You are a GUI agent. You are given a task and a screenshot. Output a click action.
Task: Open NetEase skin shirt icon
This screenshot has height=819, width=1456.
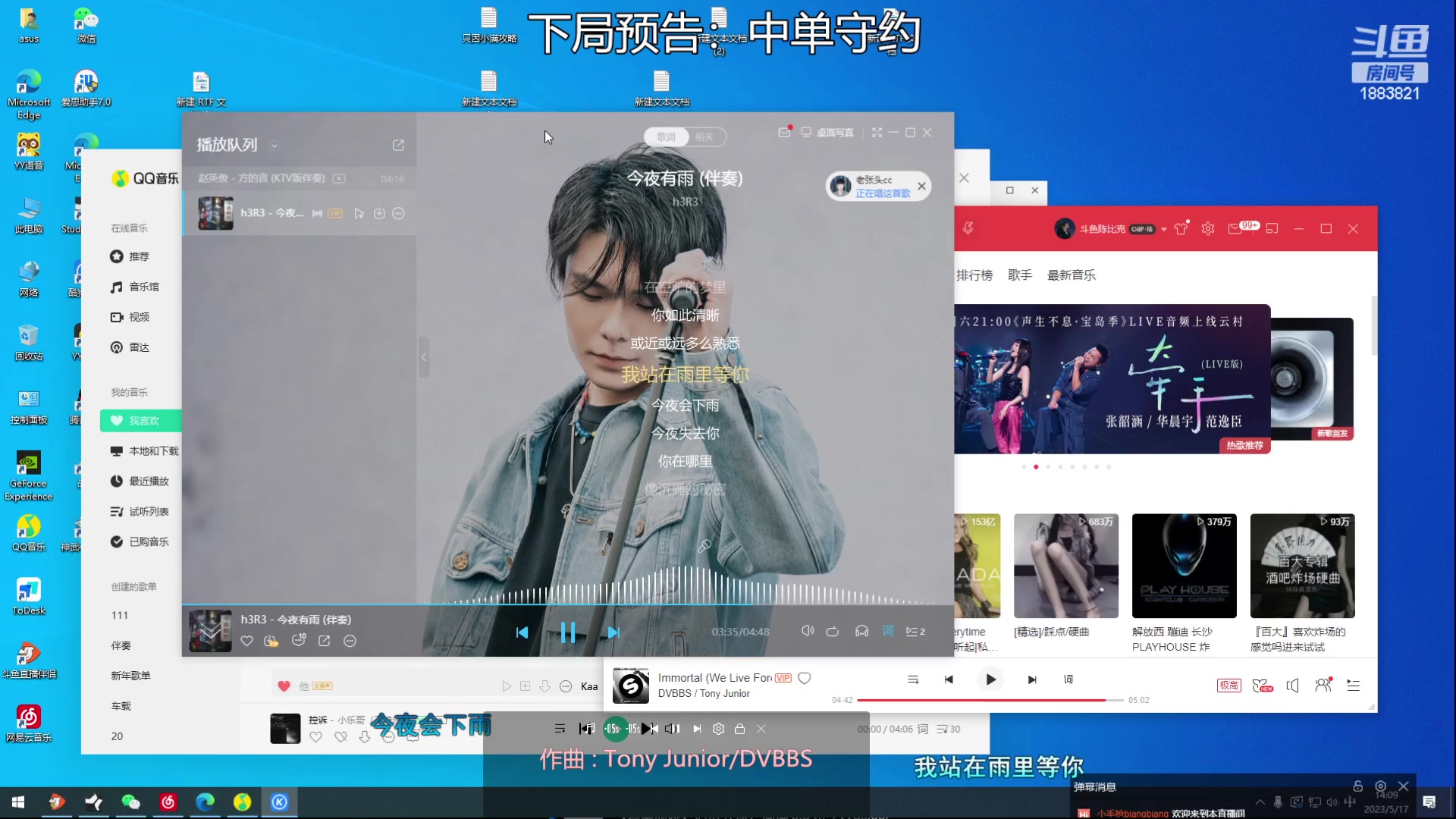click(x=1181, y=228)
